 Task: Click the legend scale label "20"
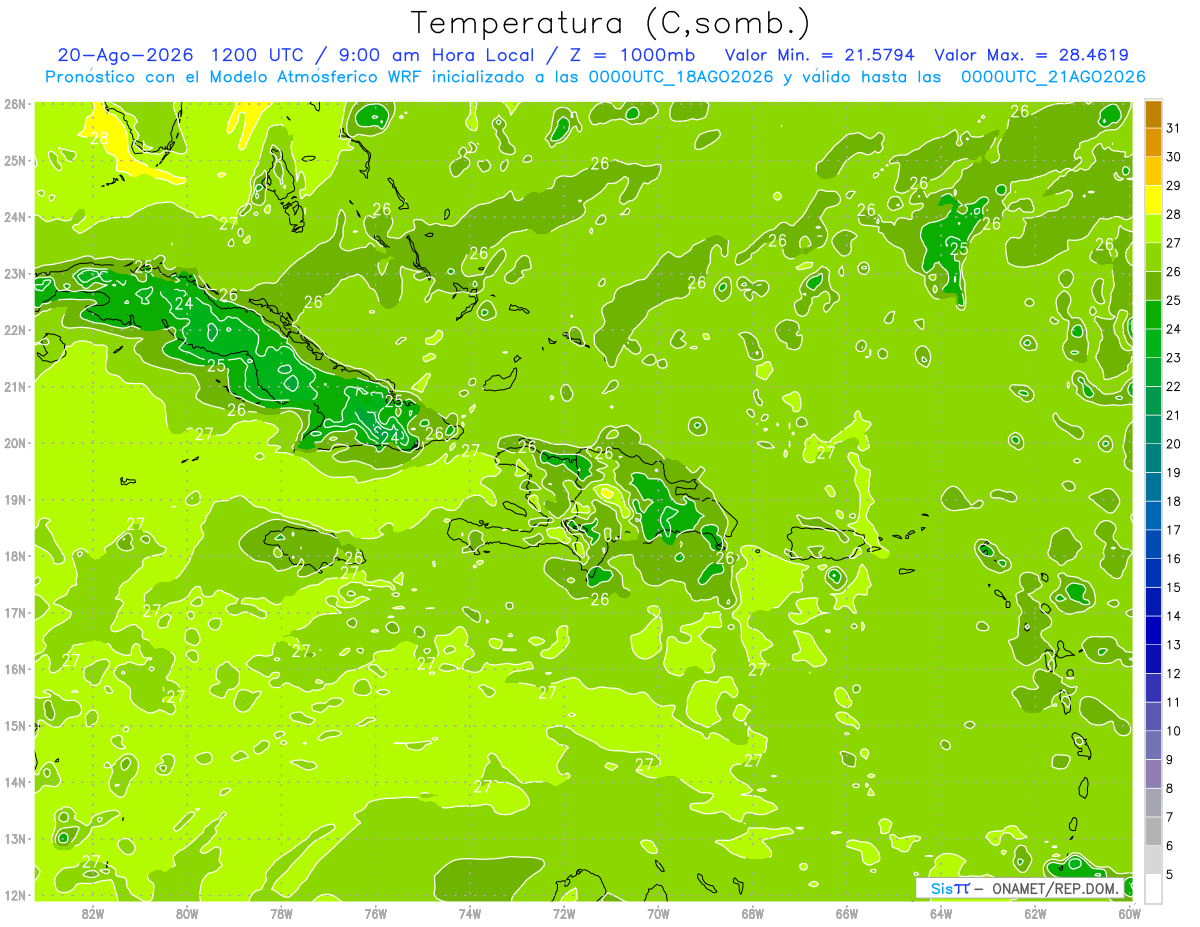1174,444
